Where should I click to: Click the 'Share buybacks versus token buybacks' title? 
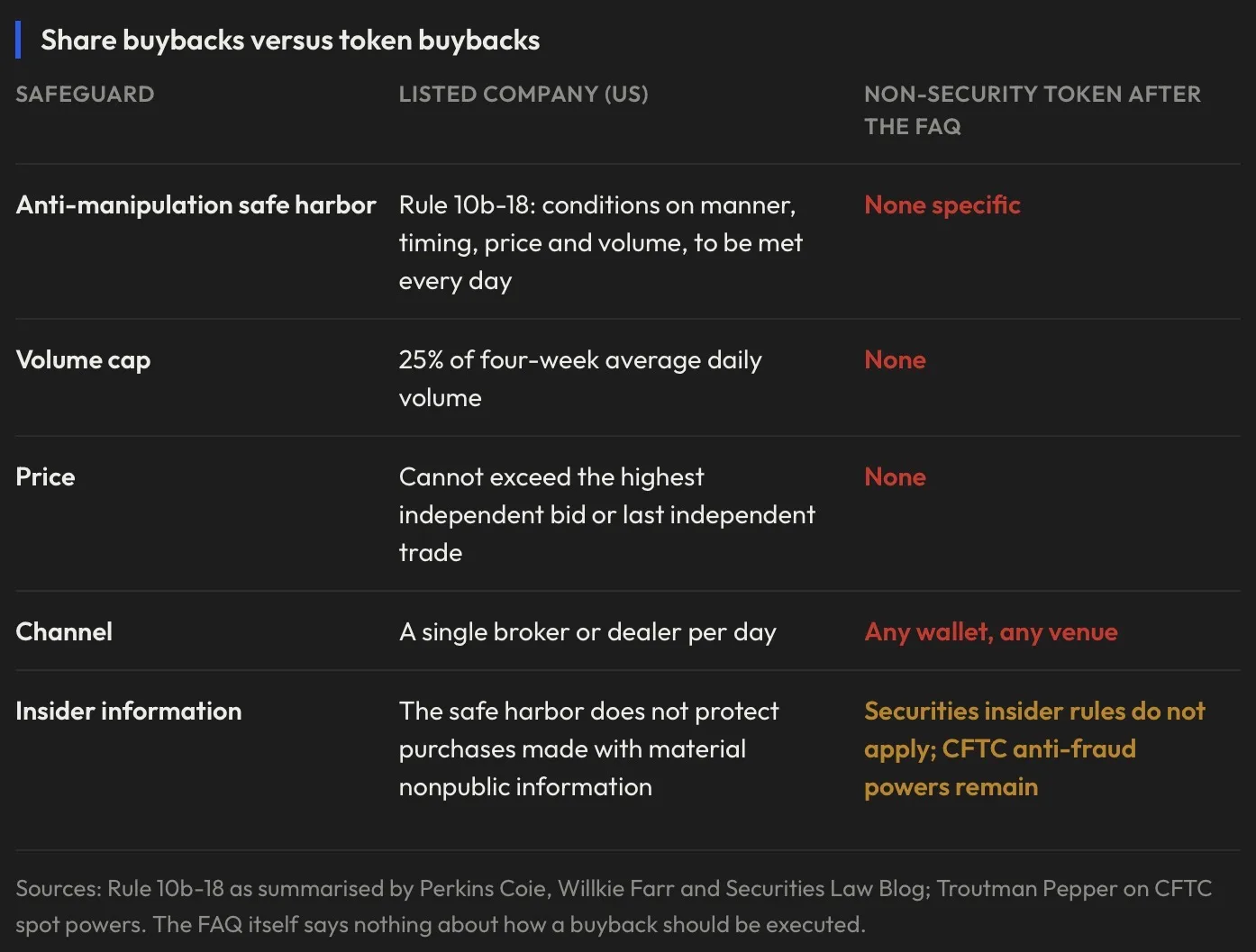click(290, 41)
